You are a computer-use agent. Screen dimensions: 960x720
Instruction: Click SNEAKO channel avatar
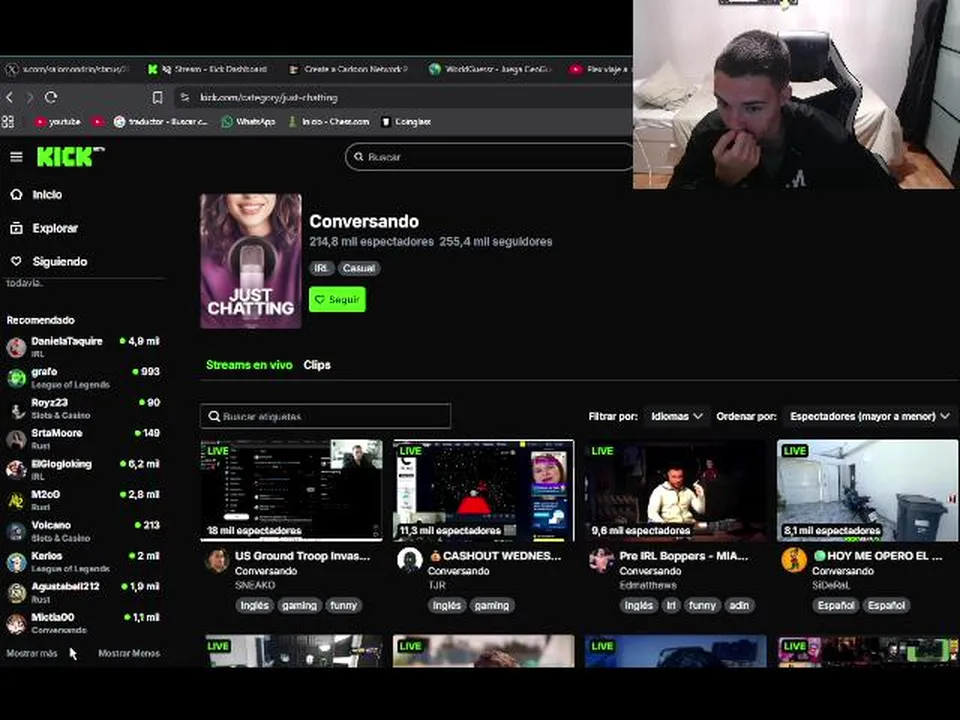coord(217,561)
